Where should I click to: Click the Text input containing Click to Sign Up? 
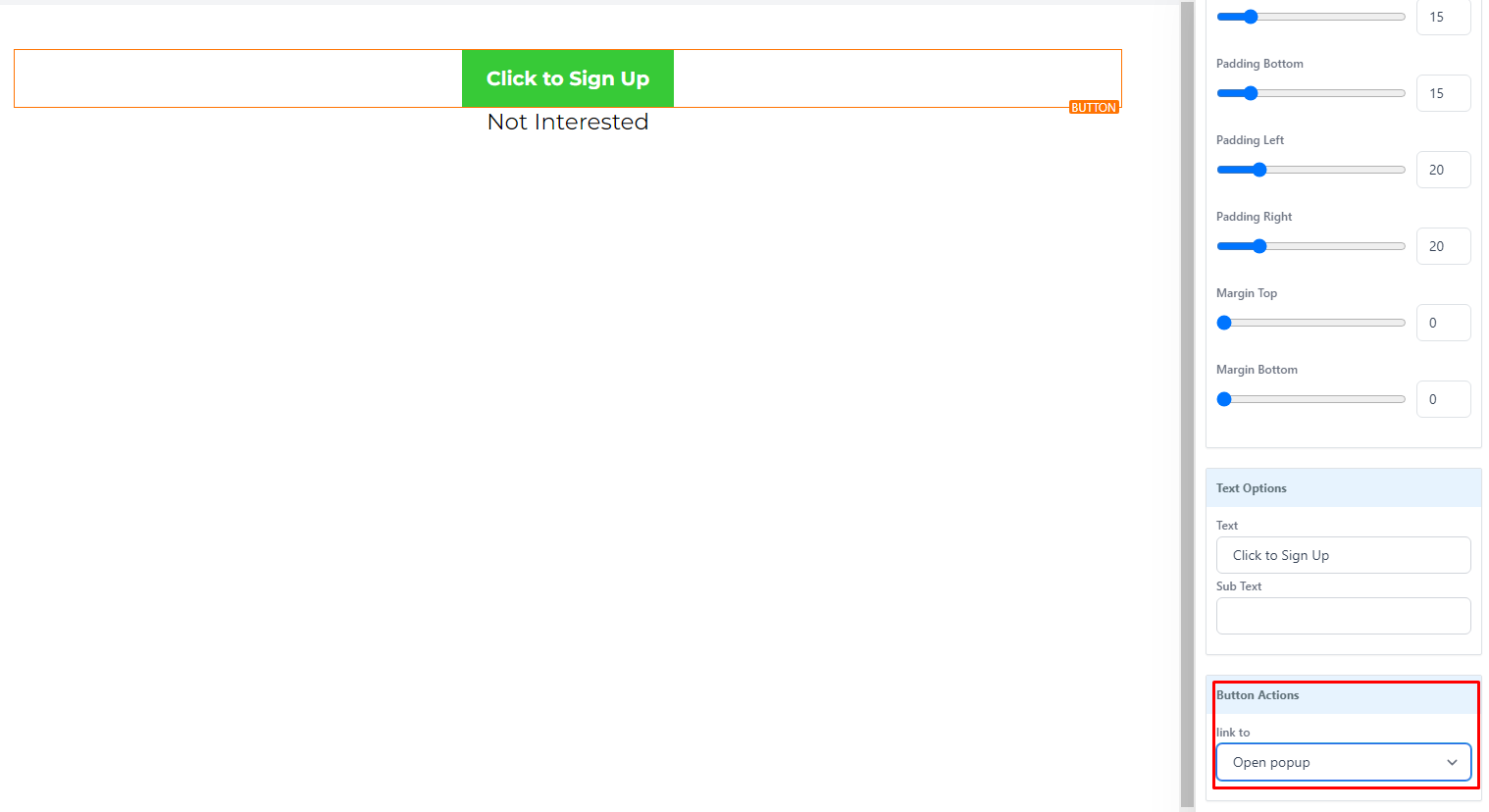coord(1343,555)
